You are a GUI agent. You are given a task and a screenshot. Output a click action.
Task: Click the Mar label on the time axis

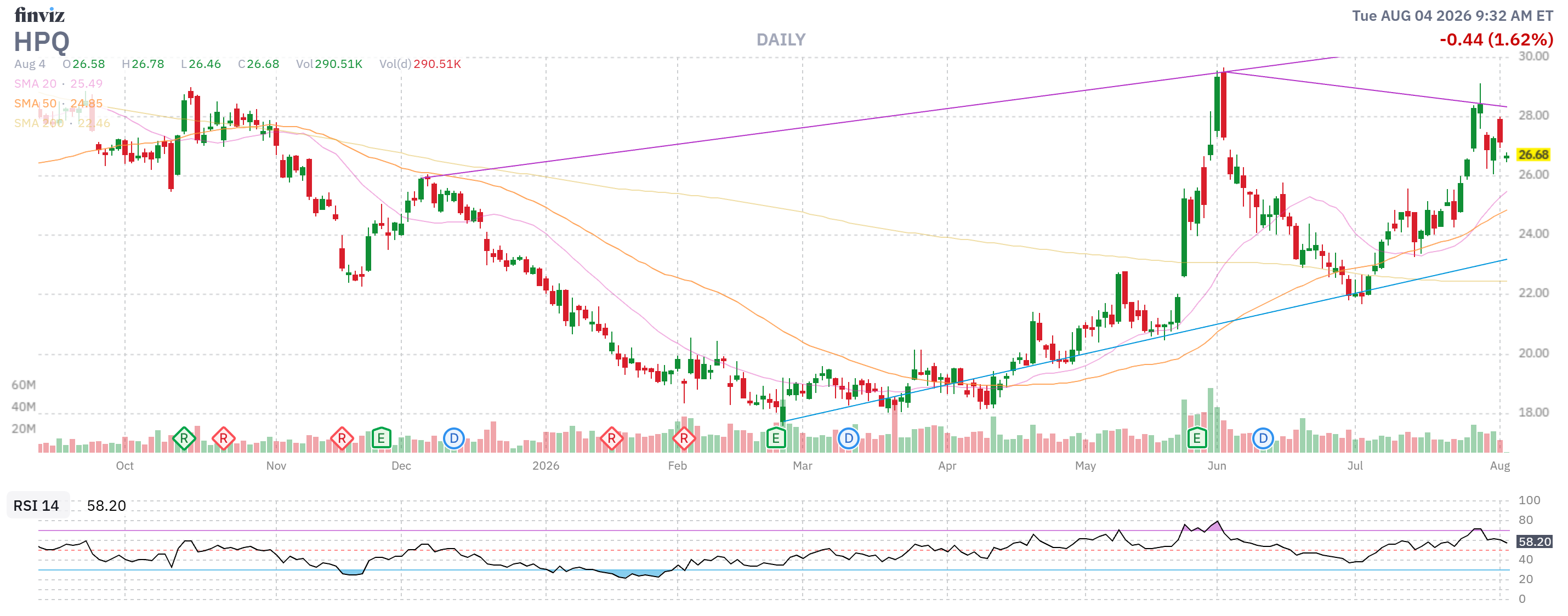pyautogui.click(x=802, y=466)
